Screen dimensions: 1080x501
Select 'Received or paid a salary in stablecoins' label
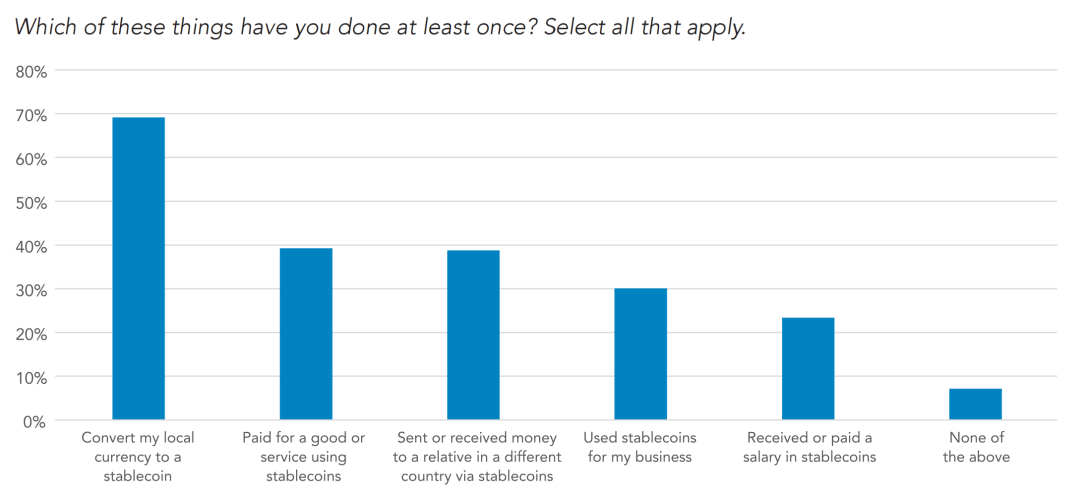[x=809, y=447]
